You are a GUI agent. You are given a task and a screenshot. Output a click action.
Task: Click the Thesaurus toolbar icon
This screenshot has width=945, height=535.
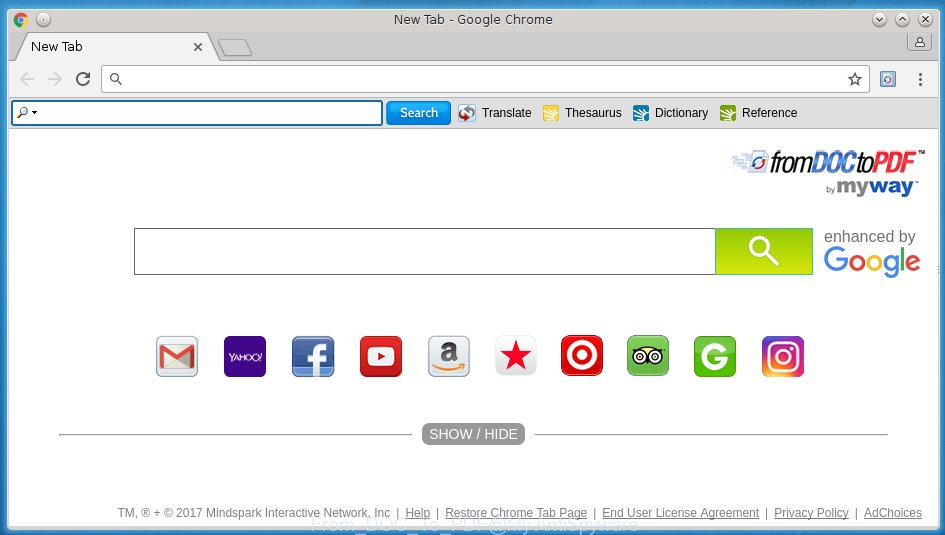(x=551, y=113)
